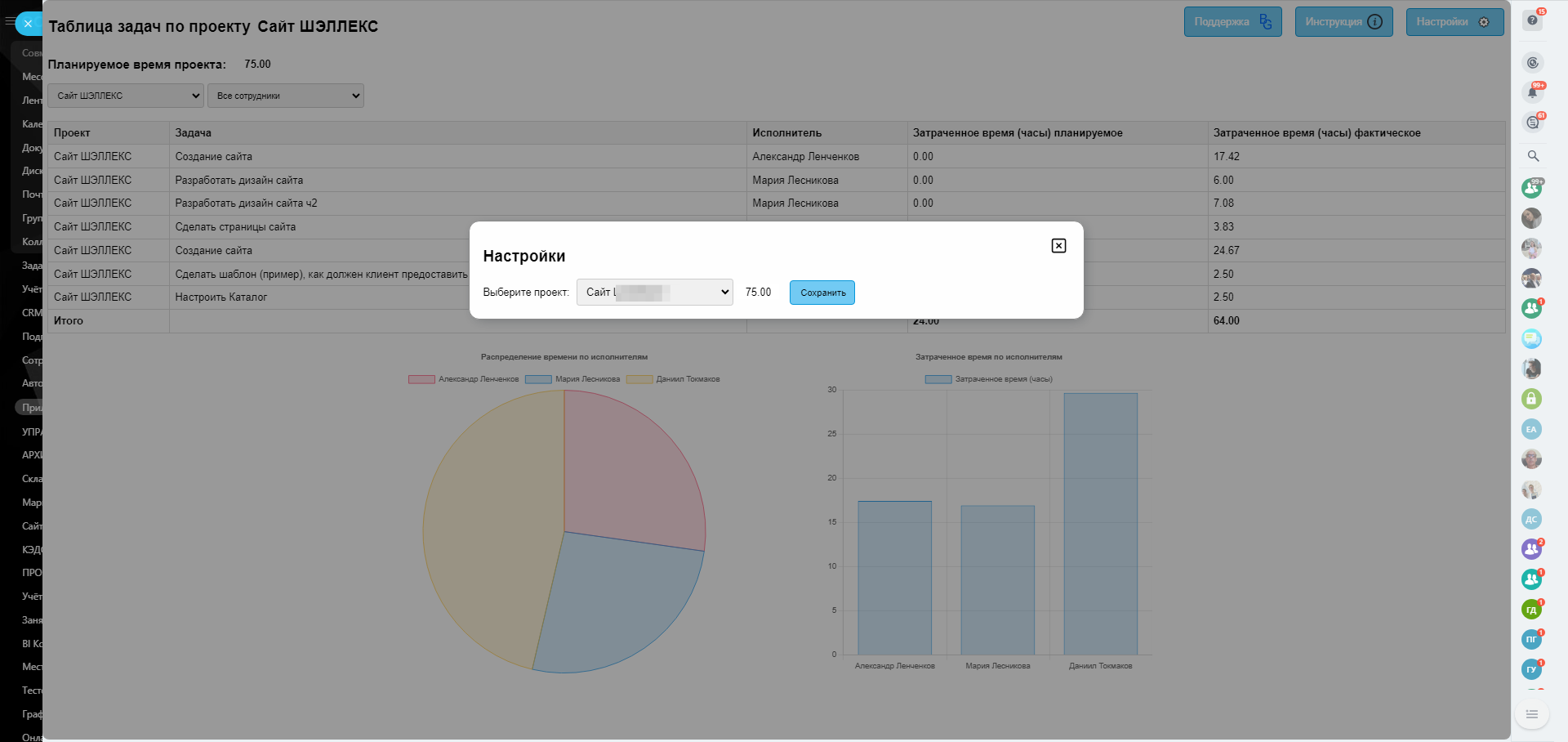This screenshot has width=1568, height=742.
Task: Open notifications bell in right sidebar
Action: tap(1532, 92)
